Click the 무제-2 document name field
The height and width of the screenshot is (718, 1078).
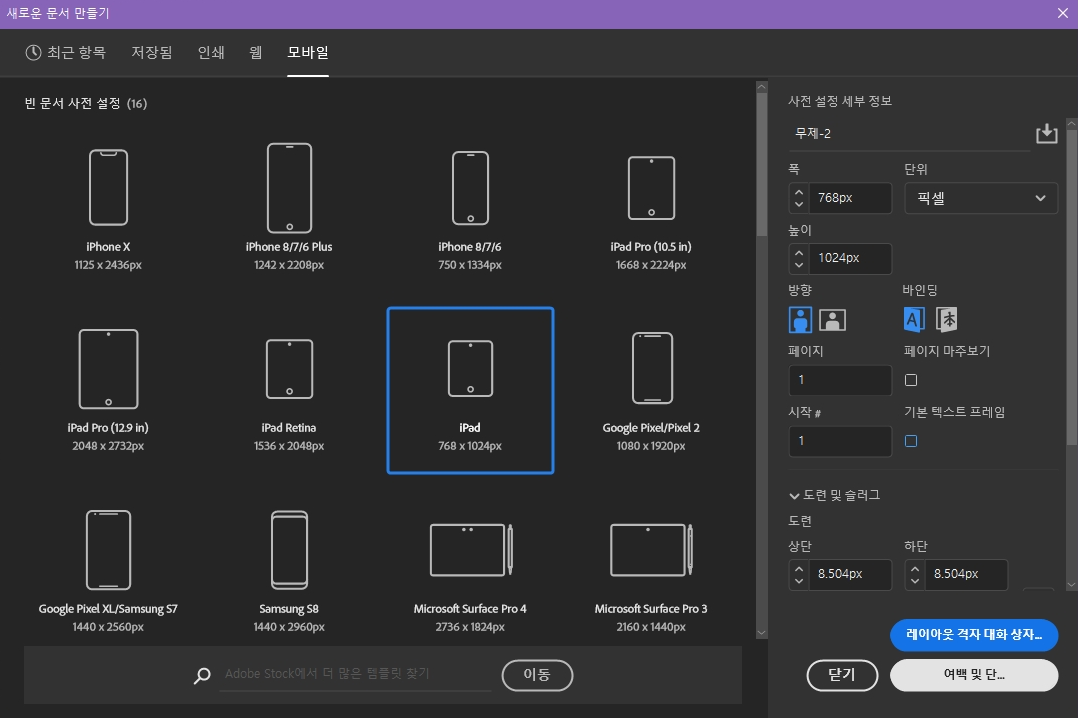(x=909, y=133)
